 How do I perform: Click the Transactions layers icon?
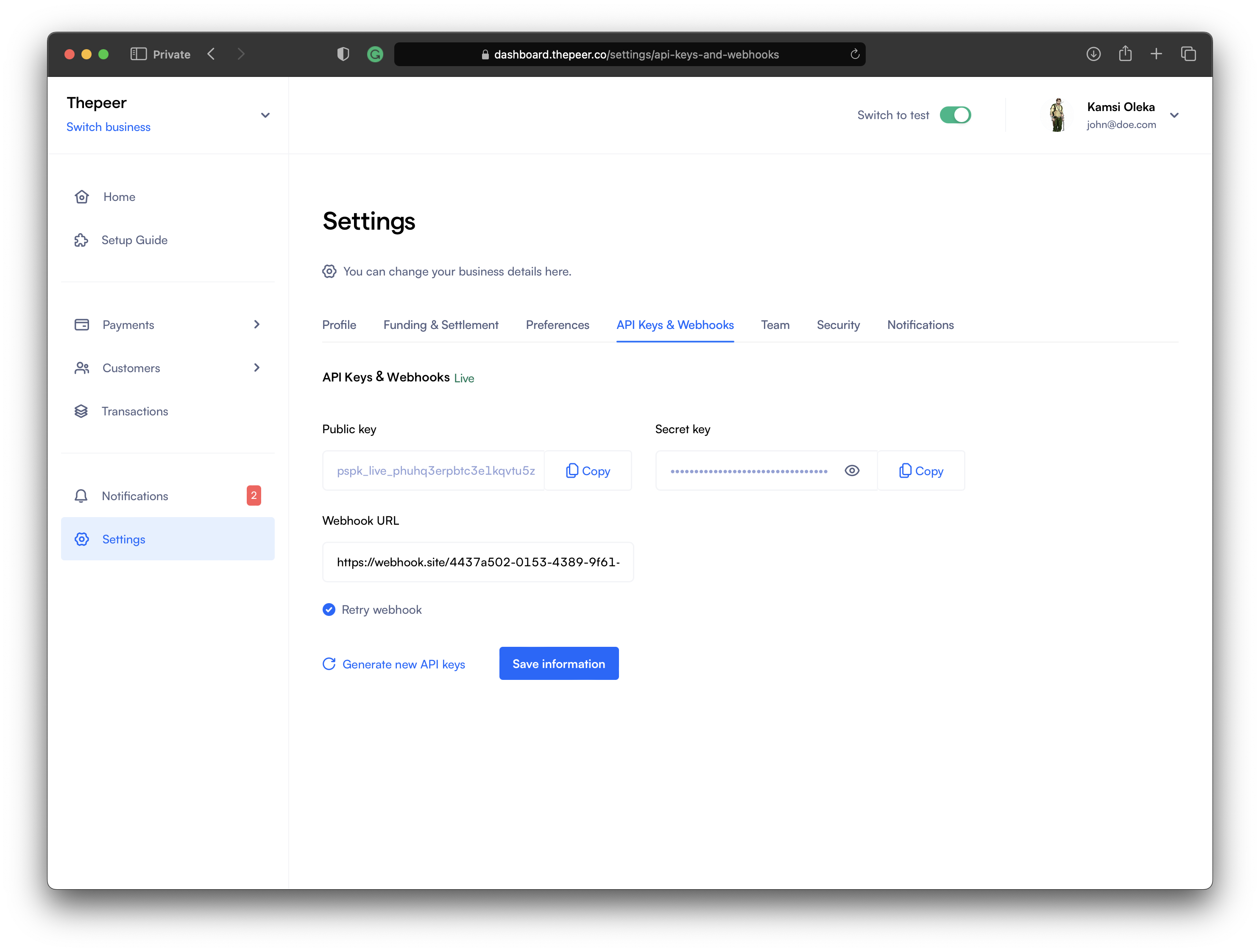[x=81, y=411]
